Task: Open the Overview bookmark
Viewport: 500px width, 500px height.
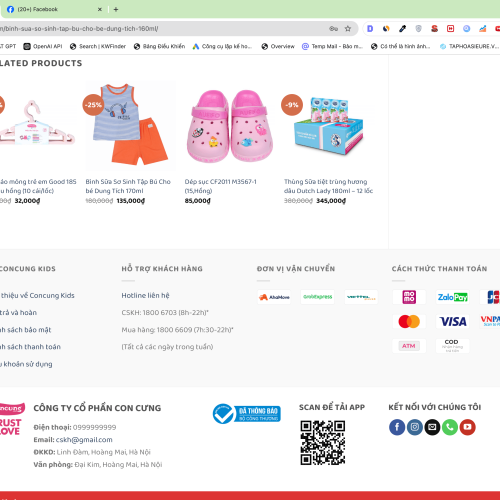Action: 278,46
